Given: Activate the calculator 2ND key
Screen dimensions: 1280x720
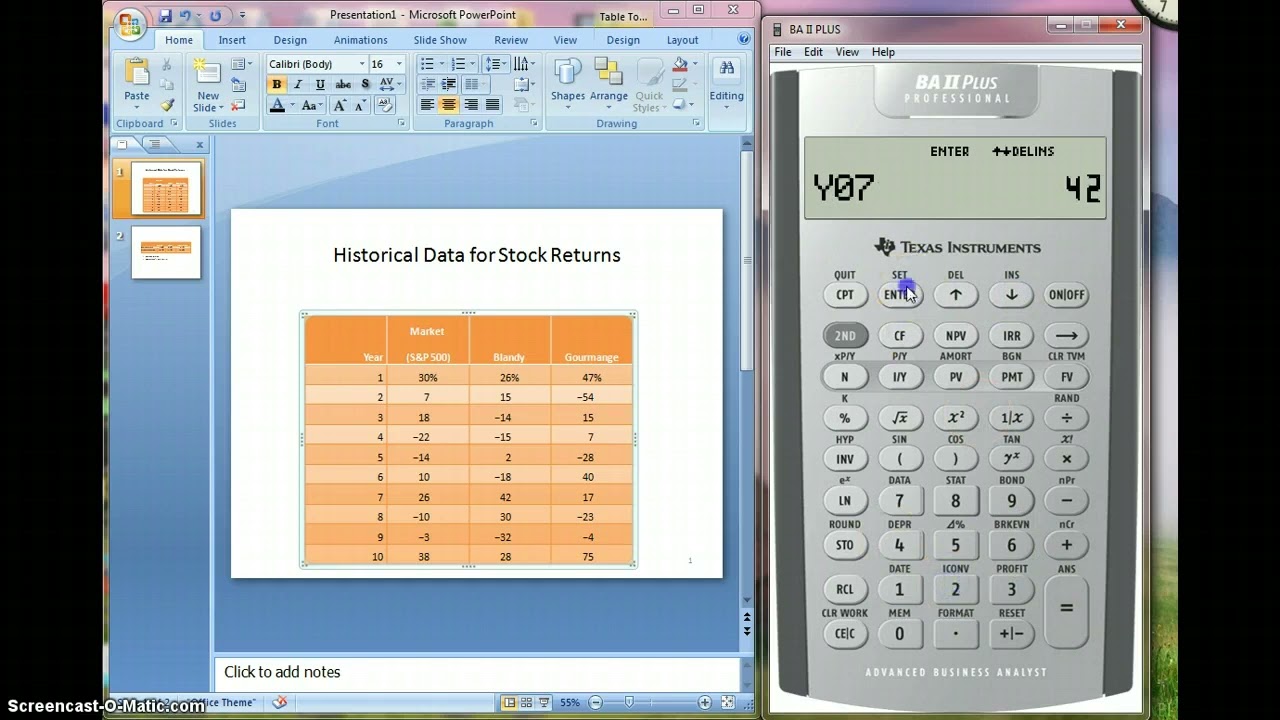Looking at the screenshot, I should tap(845, 336).
